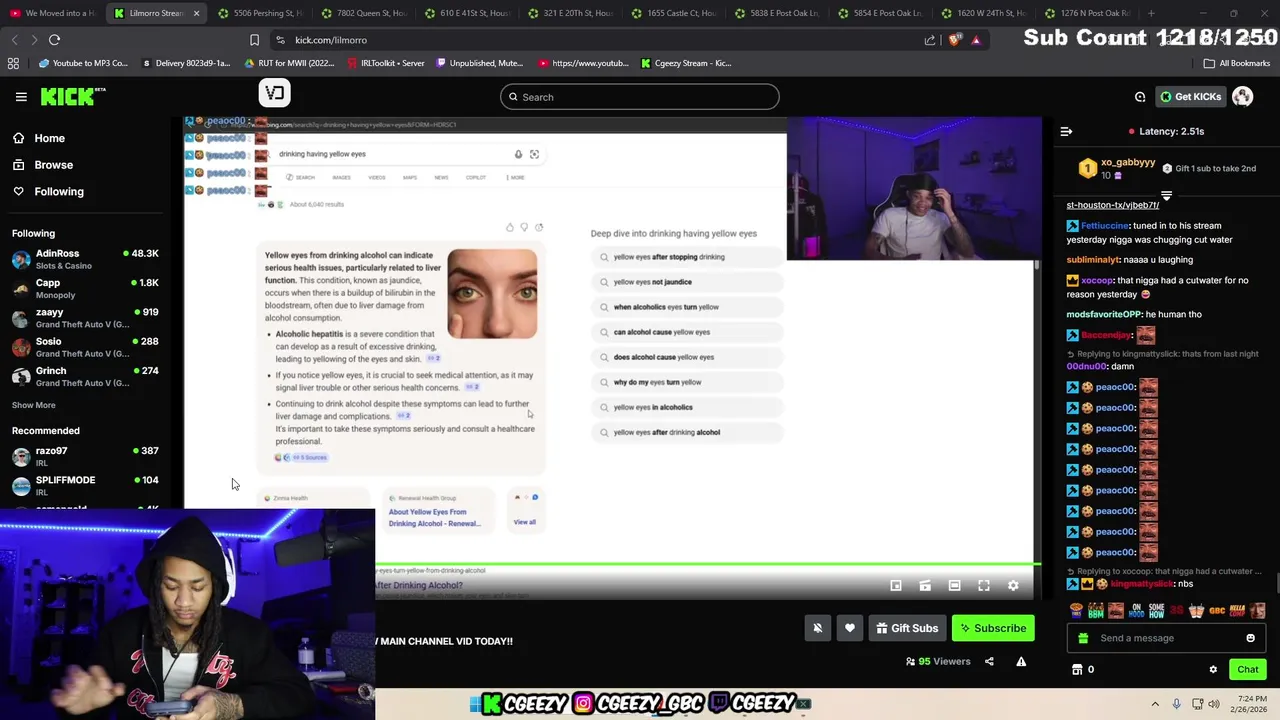The width and height of the screenshot is (1280, 720).
Task: Open AdinRoss channel in Following list
Action: pos(86,259)
